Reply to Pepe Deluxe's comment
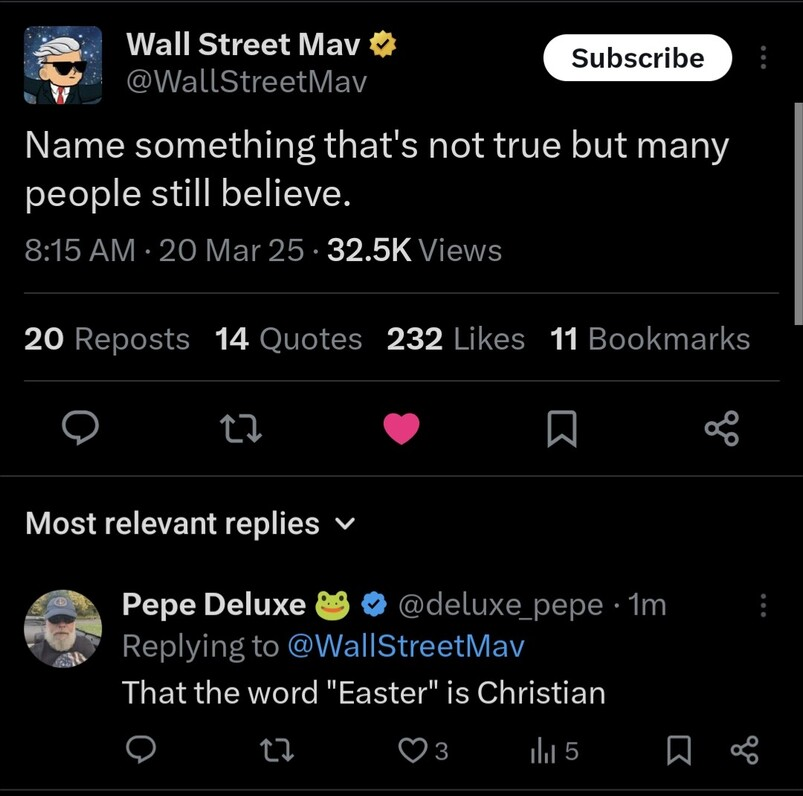803x796 pixels. 141,750
